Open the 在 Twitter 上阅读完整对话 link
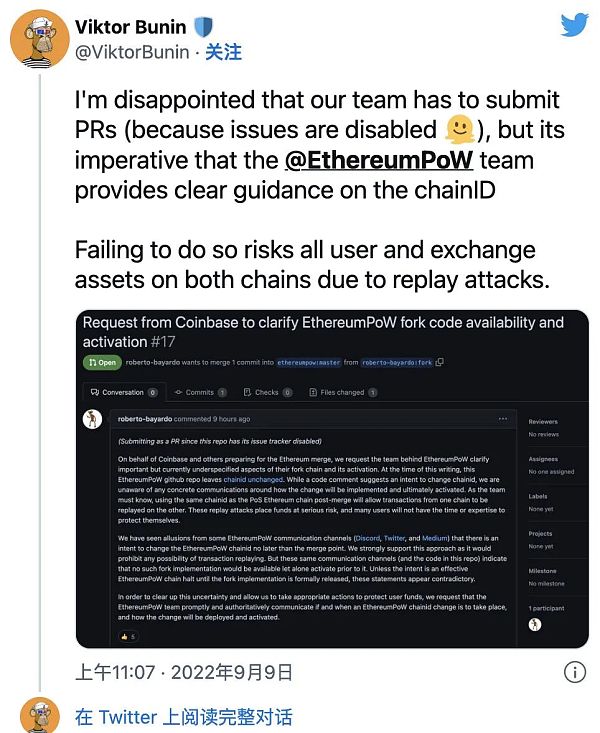Viewport: 600px width, 733px height. (x=183, y=716)
